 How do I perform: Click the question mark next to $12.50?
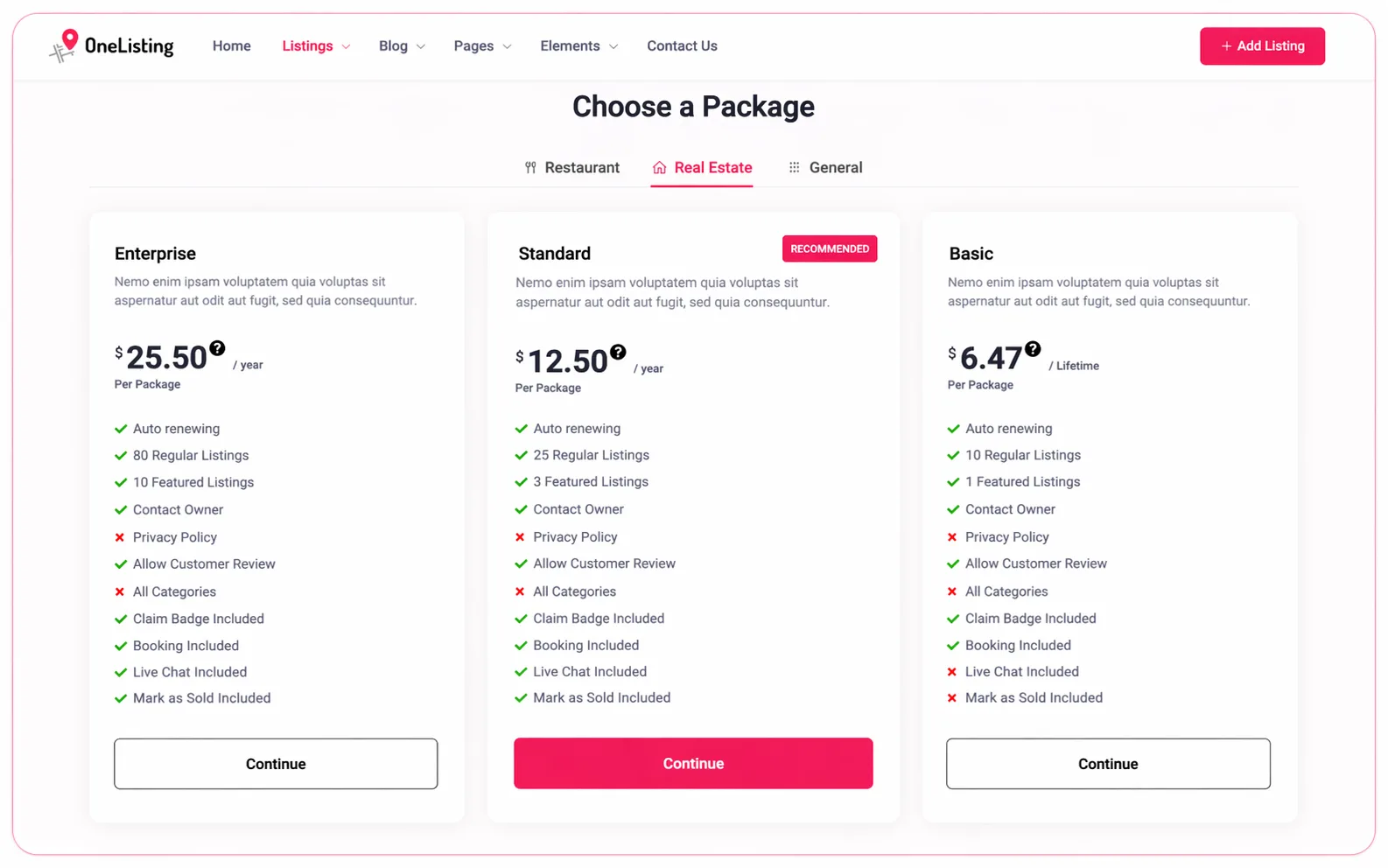tap(618, 352)
